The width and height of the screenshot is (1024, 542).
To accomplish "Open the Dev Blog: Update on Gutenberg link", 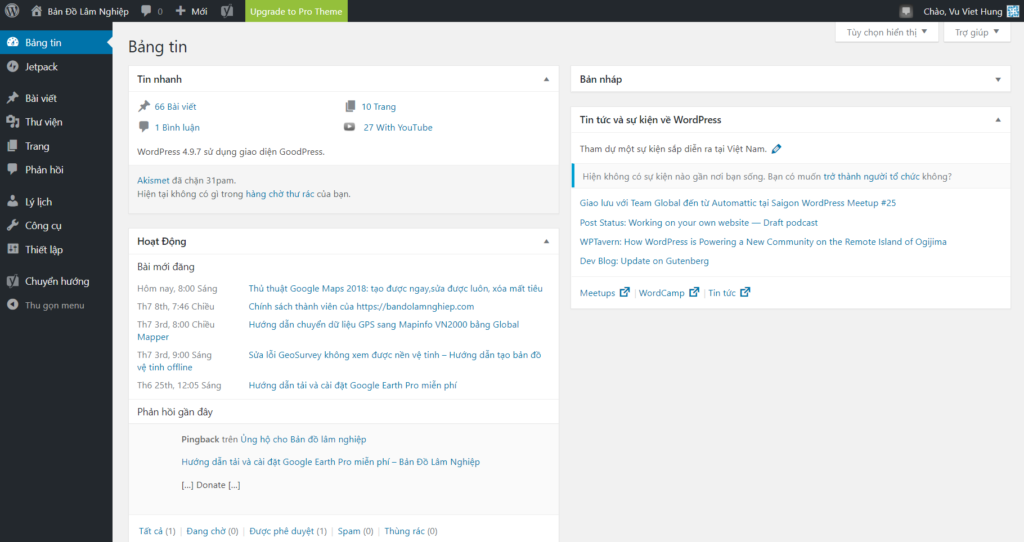I will point(644,261).
